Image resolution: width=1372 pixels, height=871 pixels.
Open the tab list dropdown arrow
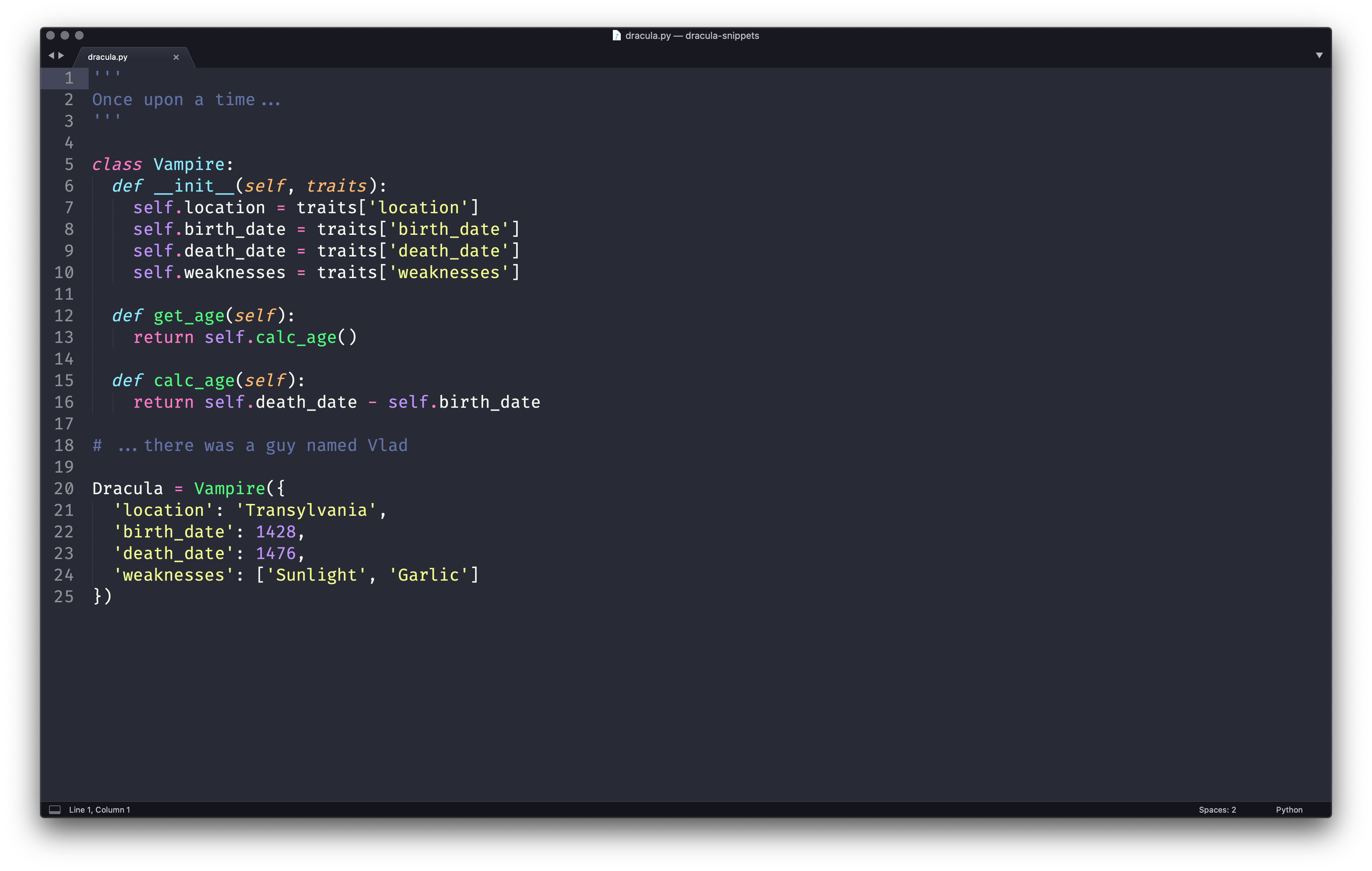(1319, 55)
